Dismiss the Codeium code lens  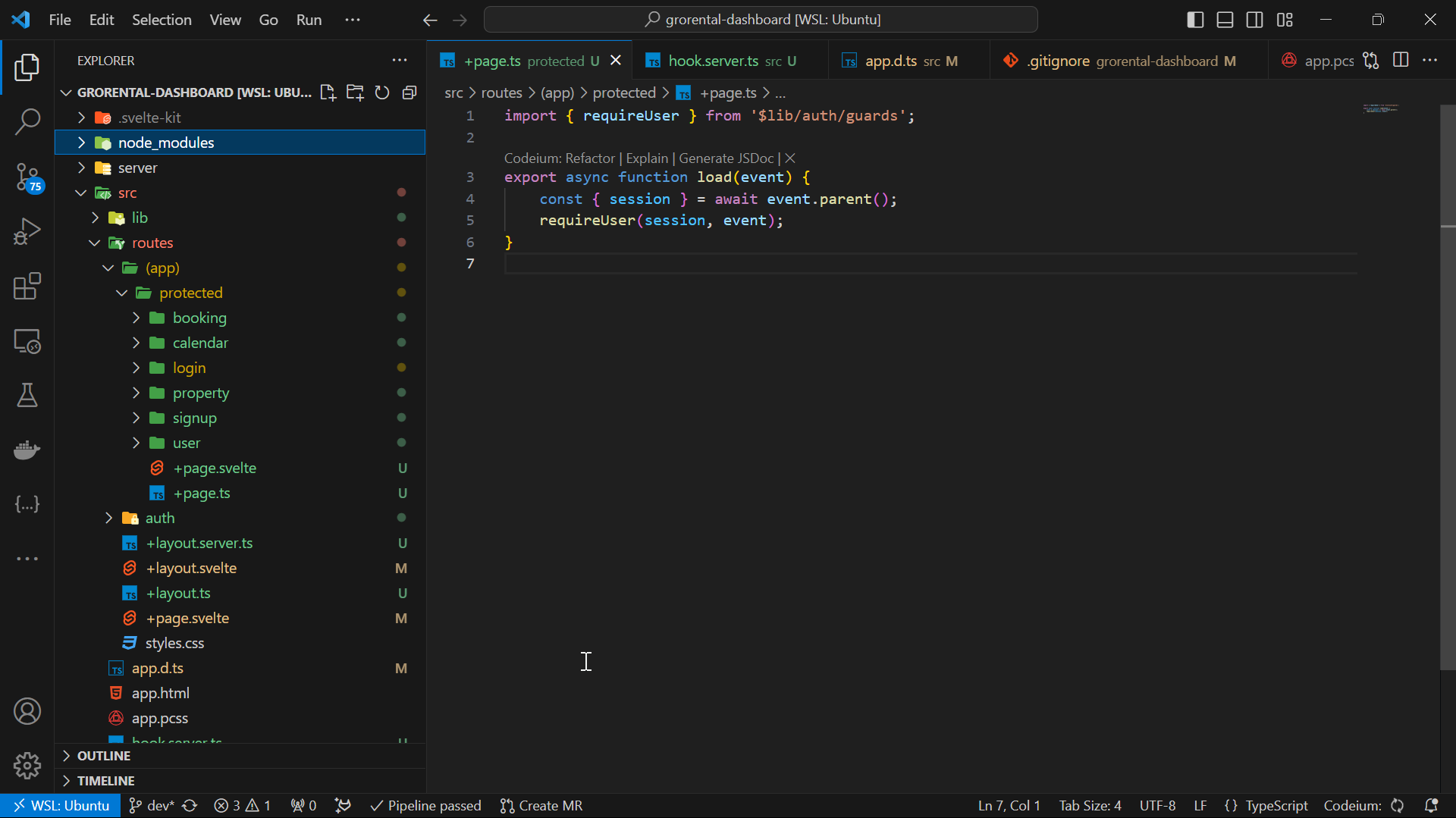tap(790, 158)
